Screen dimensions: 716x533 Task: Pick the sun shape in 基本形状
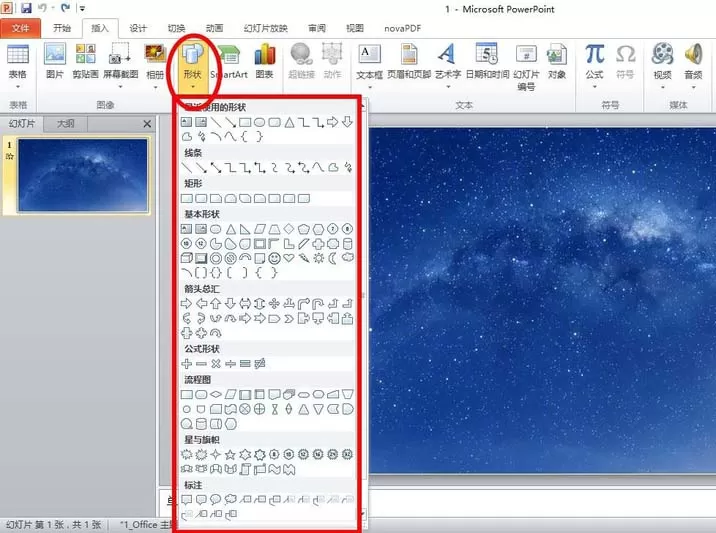coord(318,258)
